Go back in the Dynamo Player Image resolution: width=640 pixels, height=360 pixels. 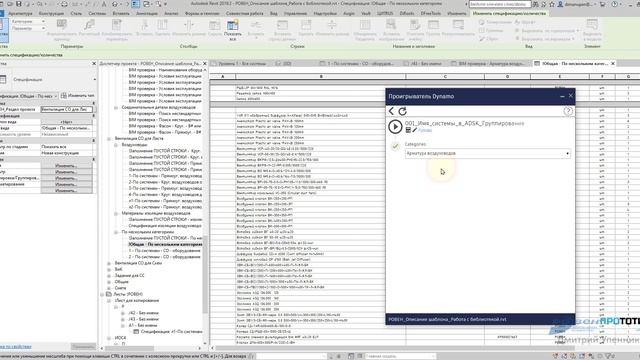391,111
